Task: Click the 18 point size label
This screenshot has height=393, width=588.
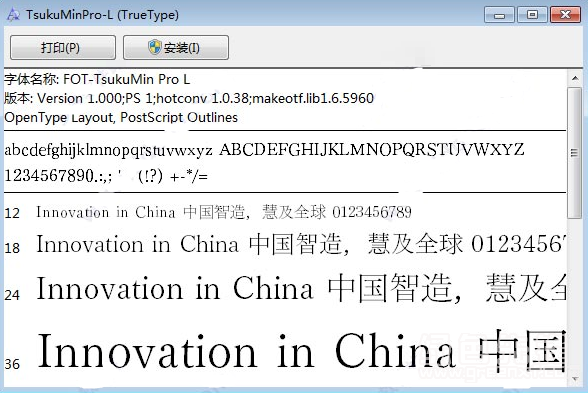Action: [12, 248]
